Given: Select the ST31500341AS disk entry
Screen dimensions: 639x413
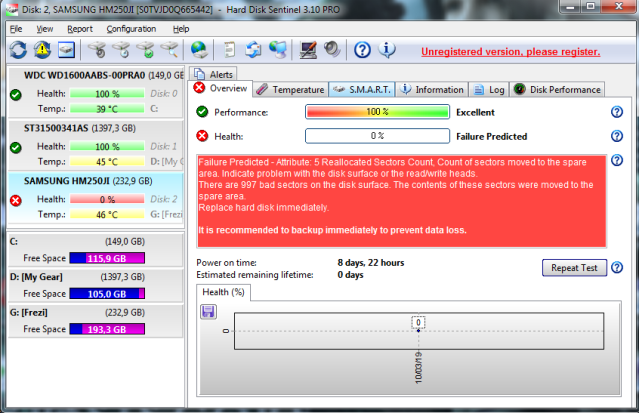Looking at the screenshot, I should tap(92, 128).
